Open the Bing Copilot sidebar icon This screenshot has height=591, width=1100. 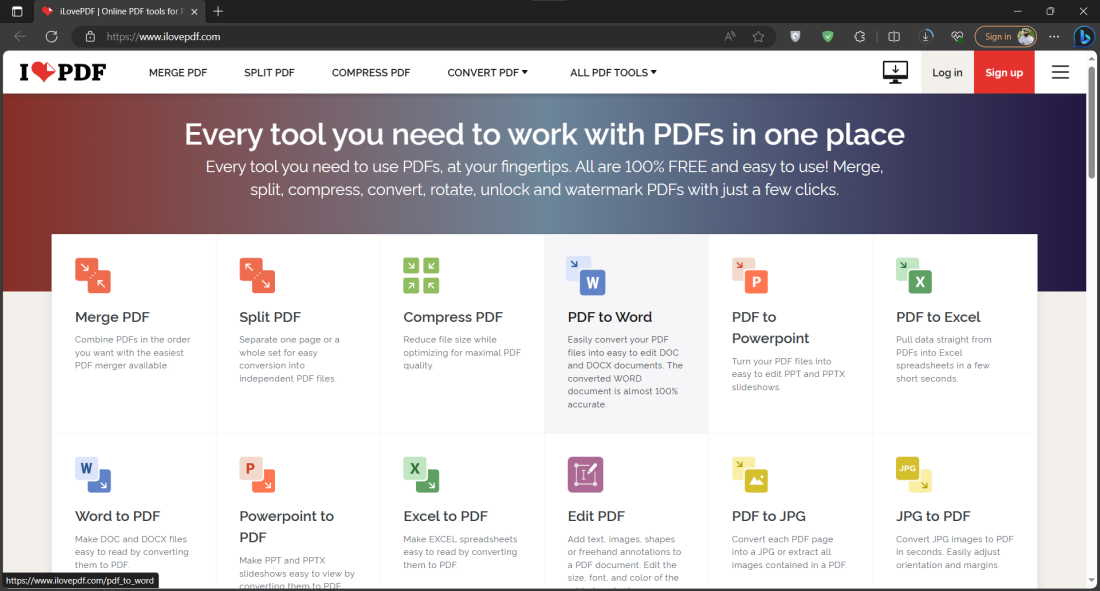tap(1084, 36)
